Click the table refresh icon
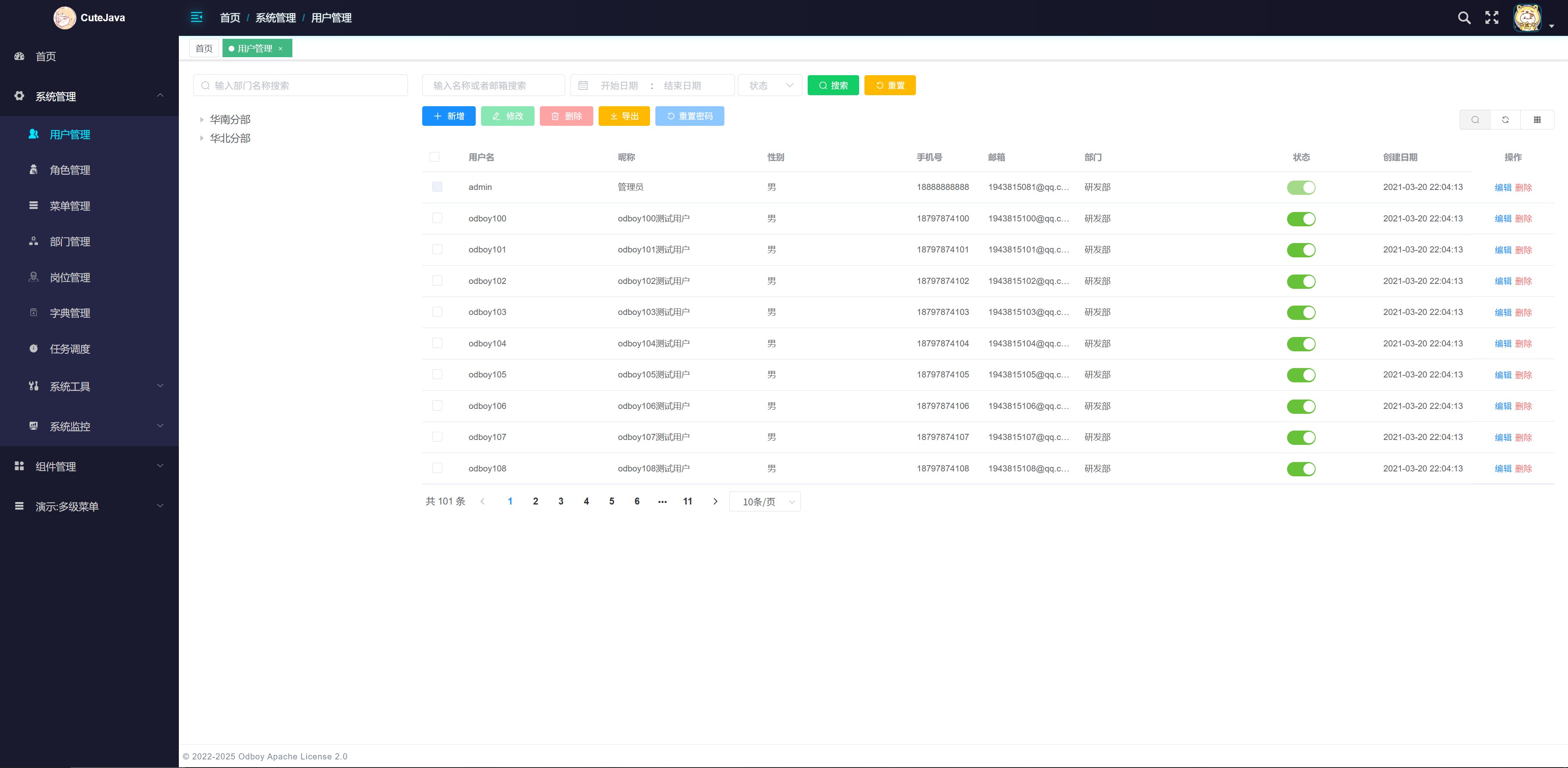1568x768 pixels. pyautogui.click(x=1505, y=119)
